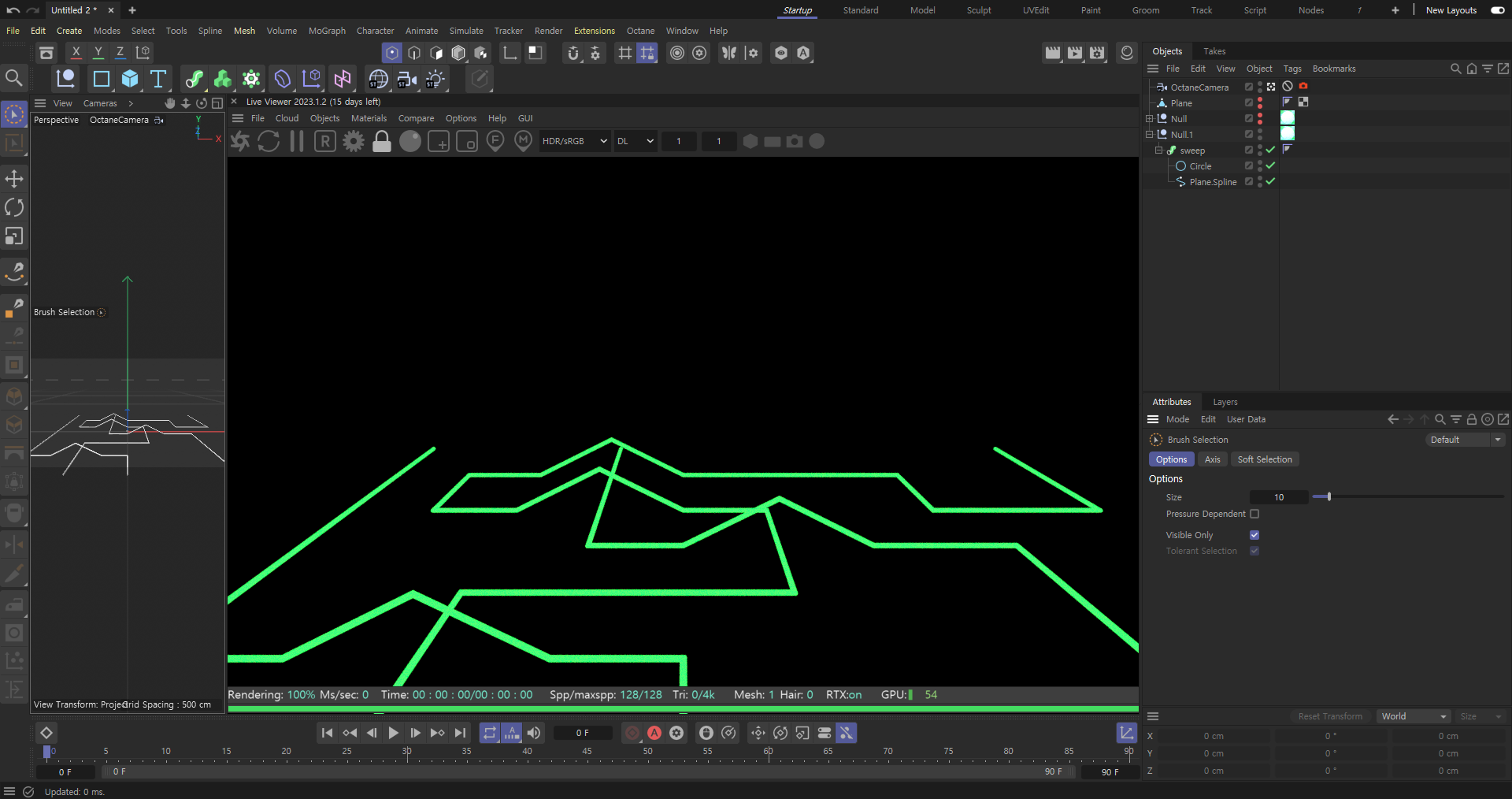Toggle timeline loop playback button
Viewport: 1512px width, 799px height.
[490, 733]
